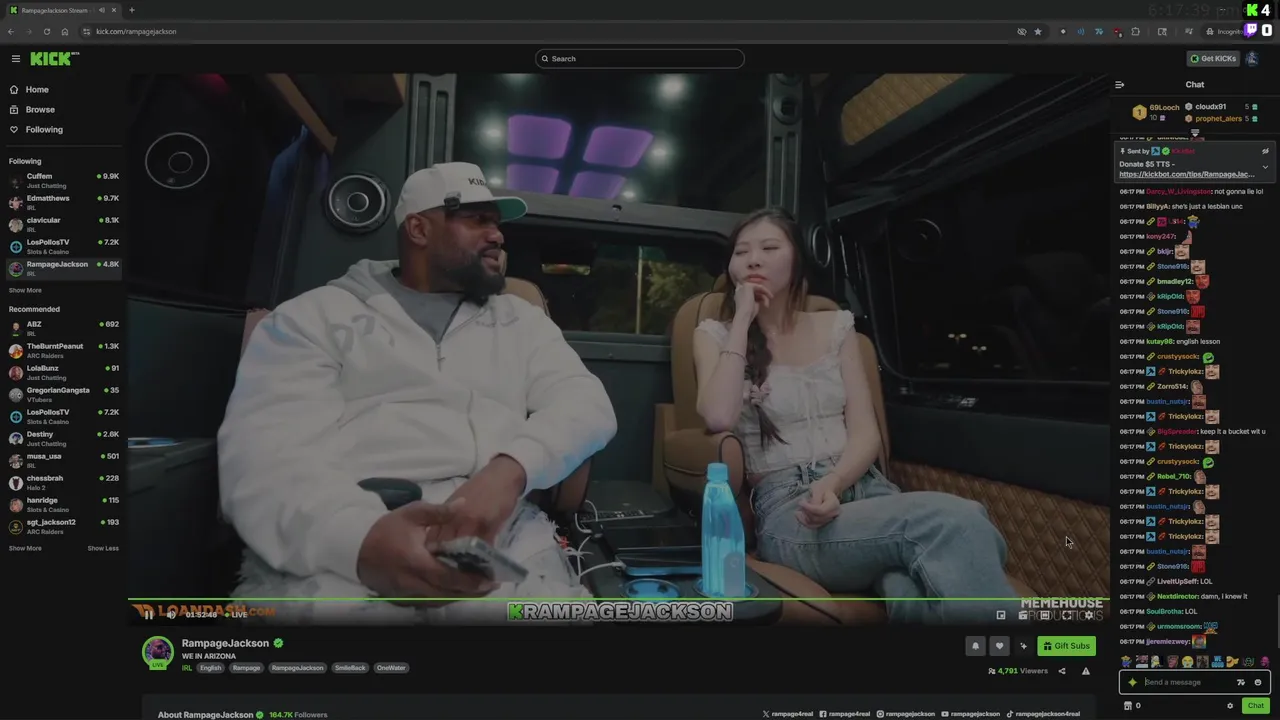The width and height of the screenshot is (1280, 720).
Task: Report stream via warning icon
Action: pyautogui.click(x=1086, y=671)
